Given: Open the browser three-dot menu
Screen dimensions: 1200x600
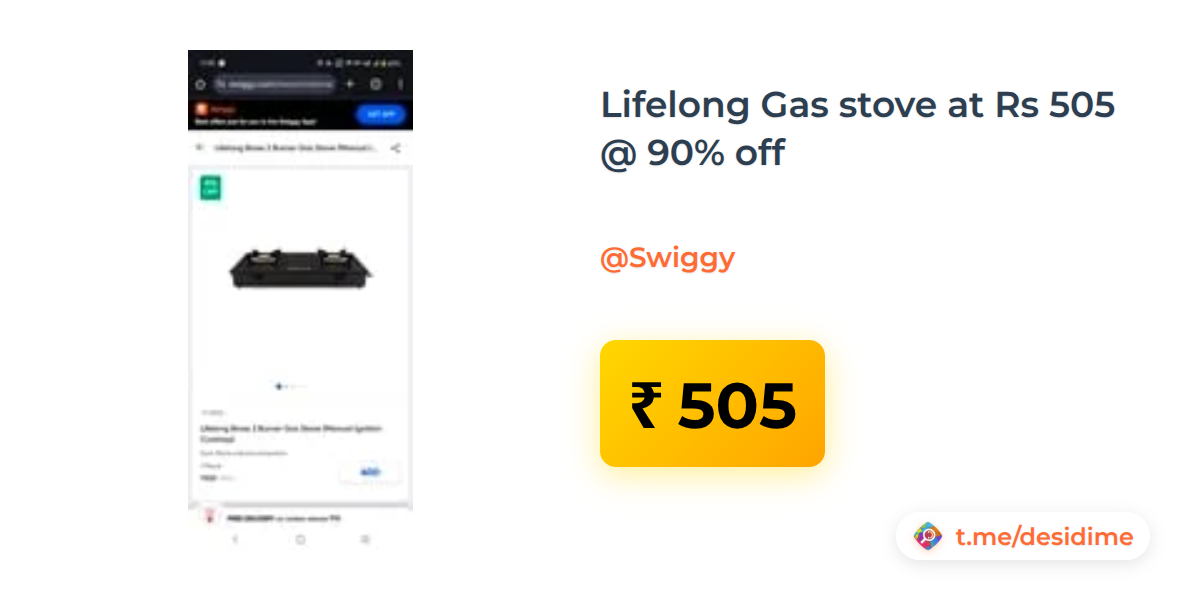Looking at the screenshot, I should point(400,85).
